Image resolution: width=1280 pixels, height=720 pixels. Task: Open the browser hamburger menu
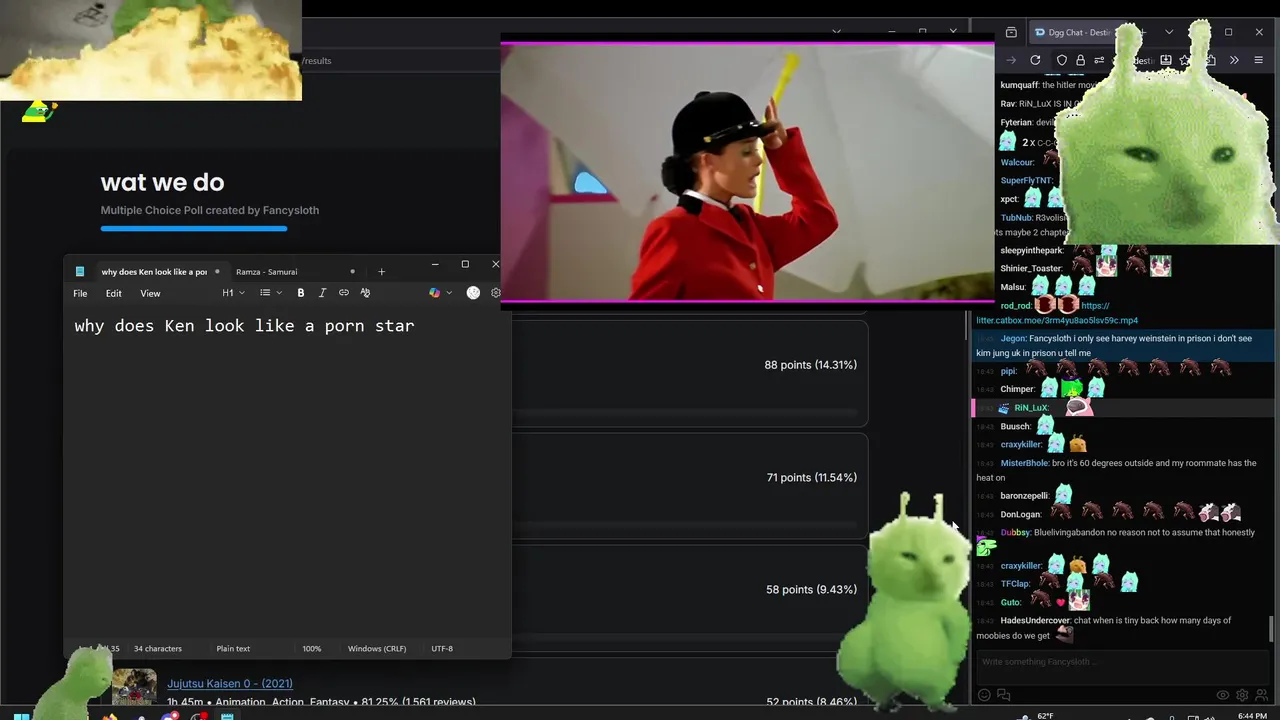(1260, 60)
